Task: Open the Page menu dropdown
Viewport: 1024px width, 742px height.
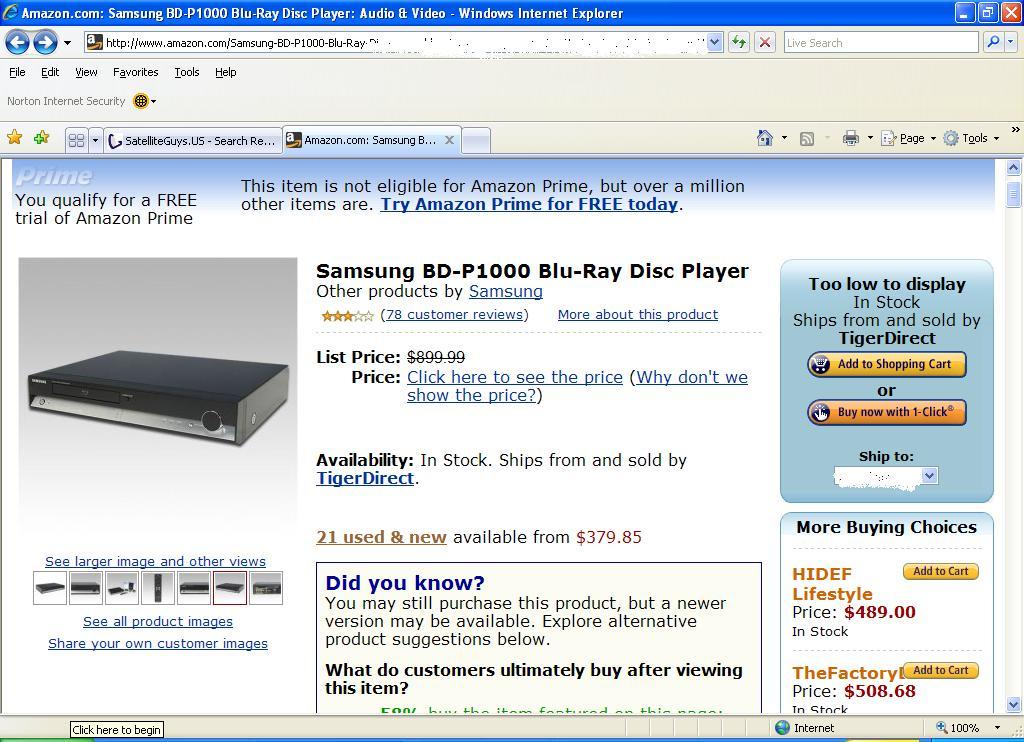Action: 910,138
